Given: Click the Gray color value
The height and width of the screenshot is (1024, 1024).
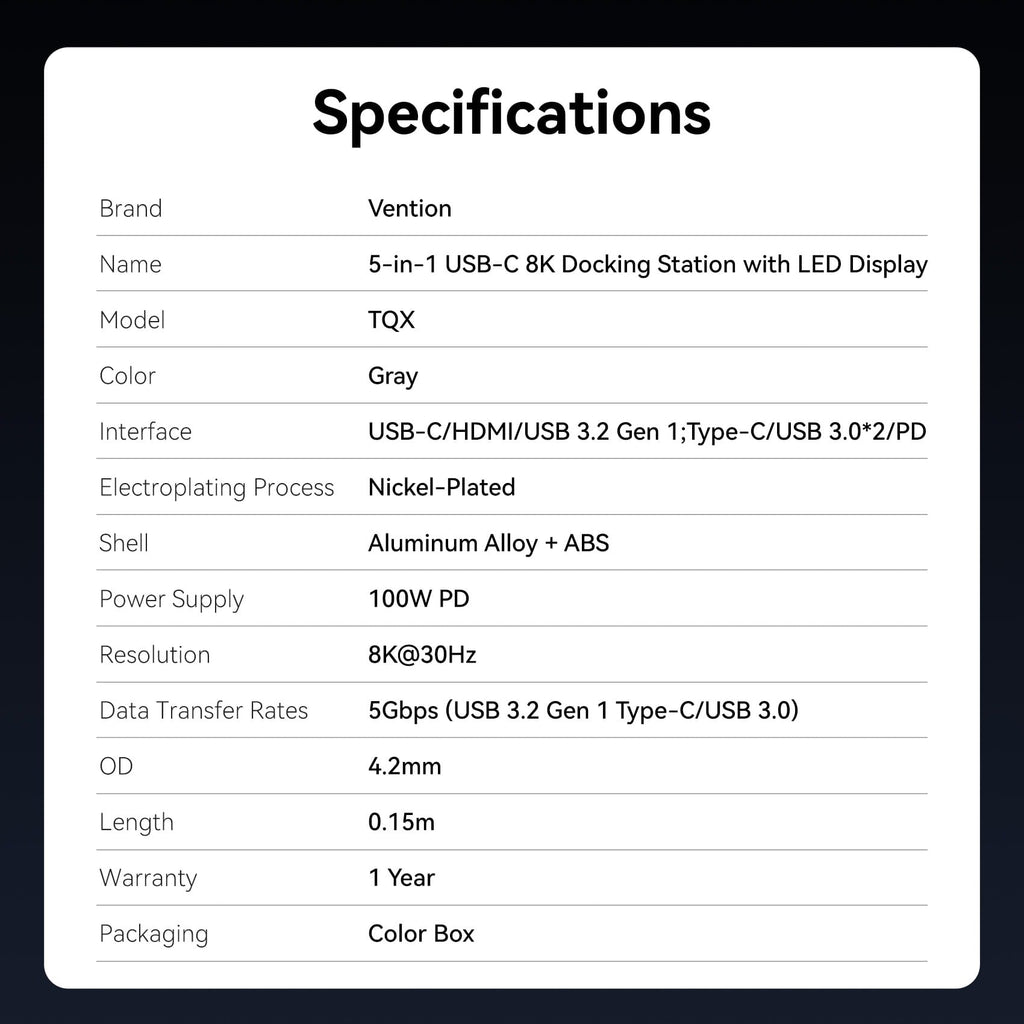Looking at the screenshot, I should click(392, 376).
